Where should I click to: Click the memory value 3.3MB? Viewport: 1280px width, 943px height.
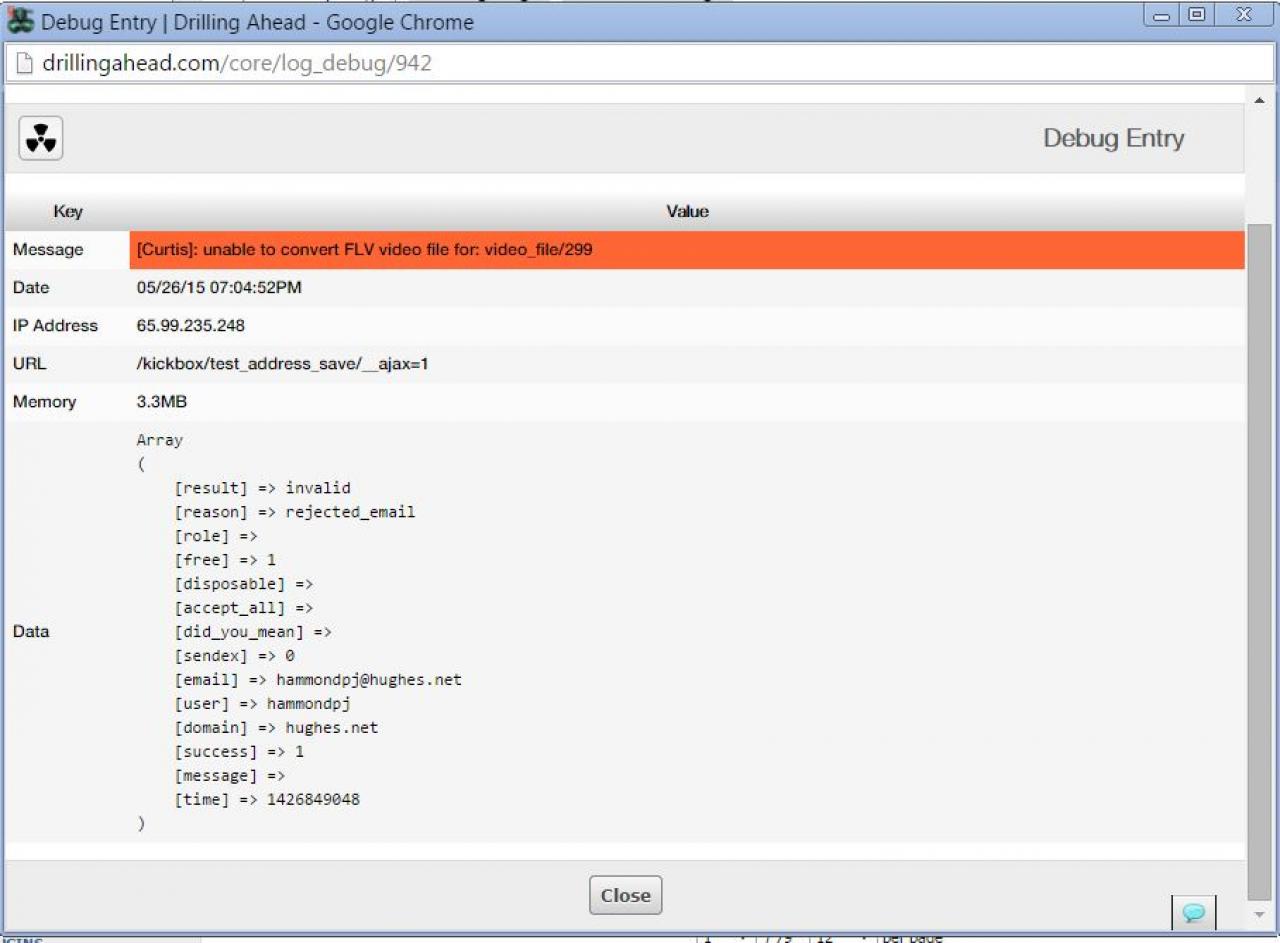[162, 402]
